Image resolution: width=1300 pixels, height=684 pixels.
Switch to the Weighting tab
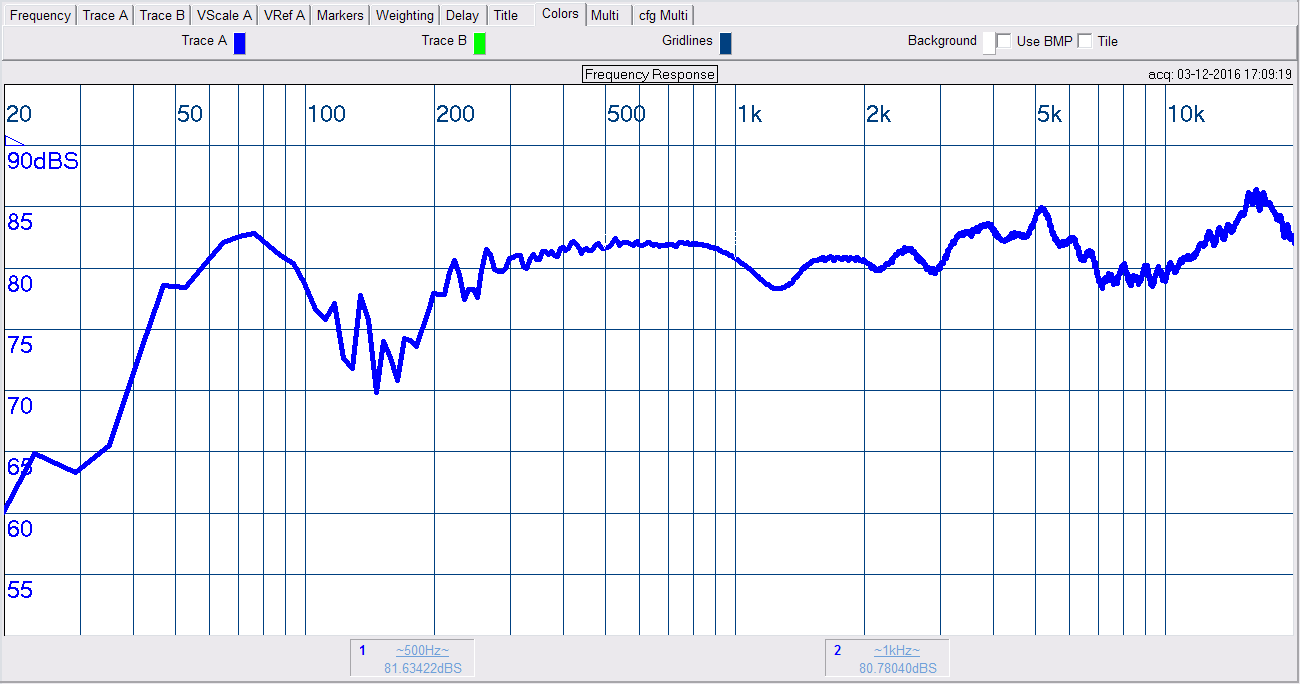404,15
